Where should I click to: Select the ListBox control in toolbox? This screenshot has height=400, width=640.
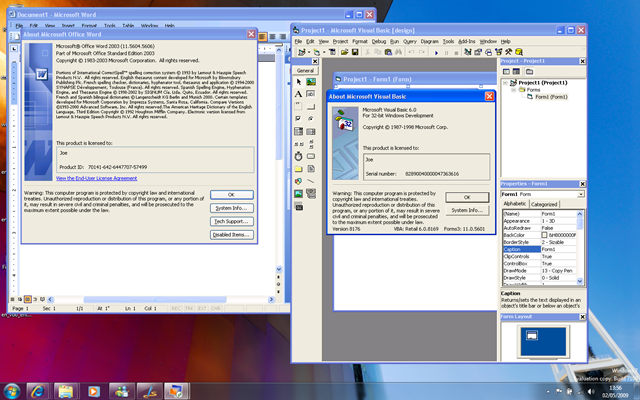pyautogui.click(x=311, y=131)
